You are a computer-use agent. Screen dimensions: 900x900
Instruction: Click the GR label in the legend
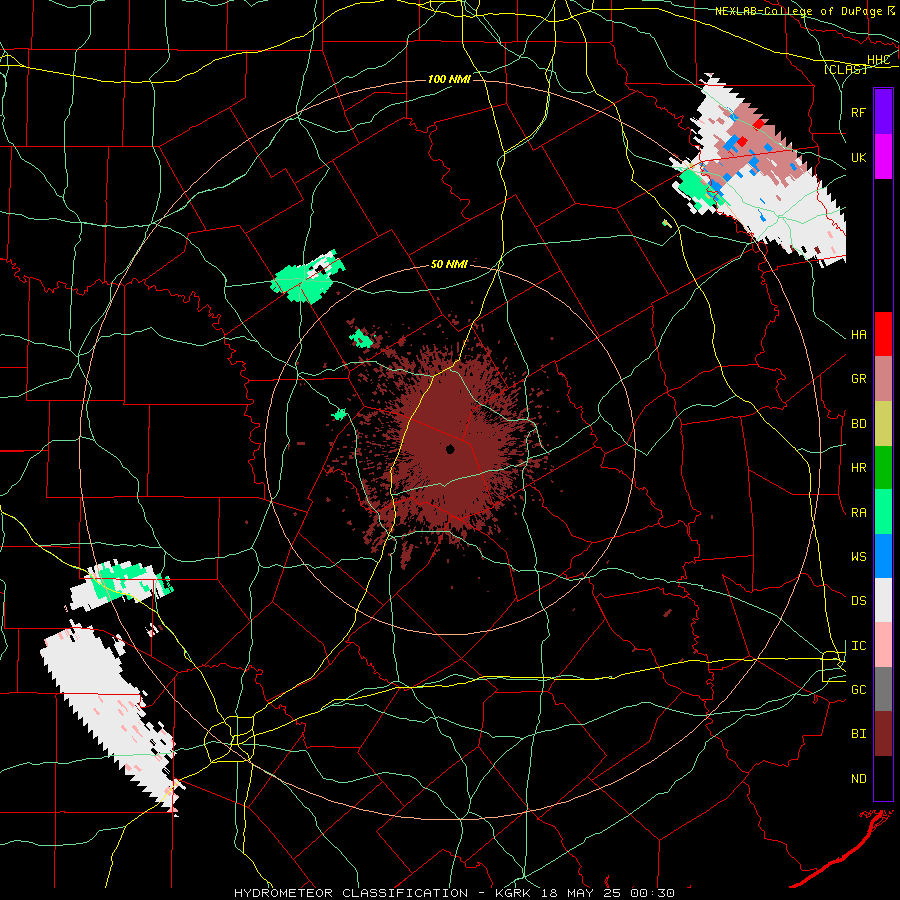(859, 379)
